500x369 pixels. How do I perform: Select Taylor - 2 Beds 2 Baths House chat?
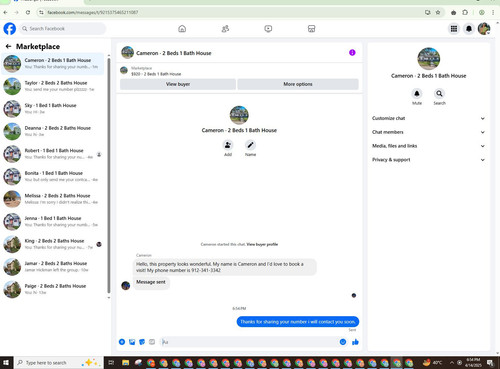coord(53,86)
